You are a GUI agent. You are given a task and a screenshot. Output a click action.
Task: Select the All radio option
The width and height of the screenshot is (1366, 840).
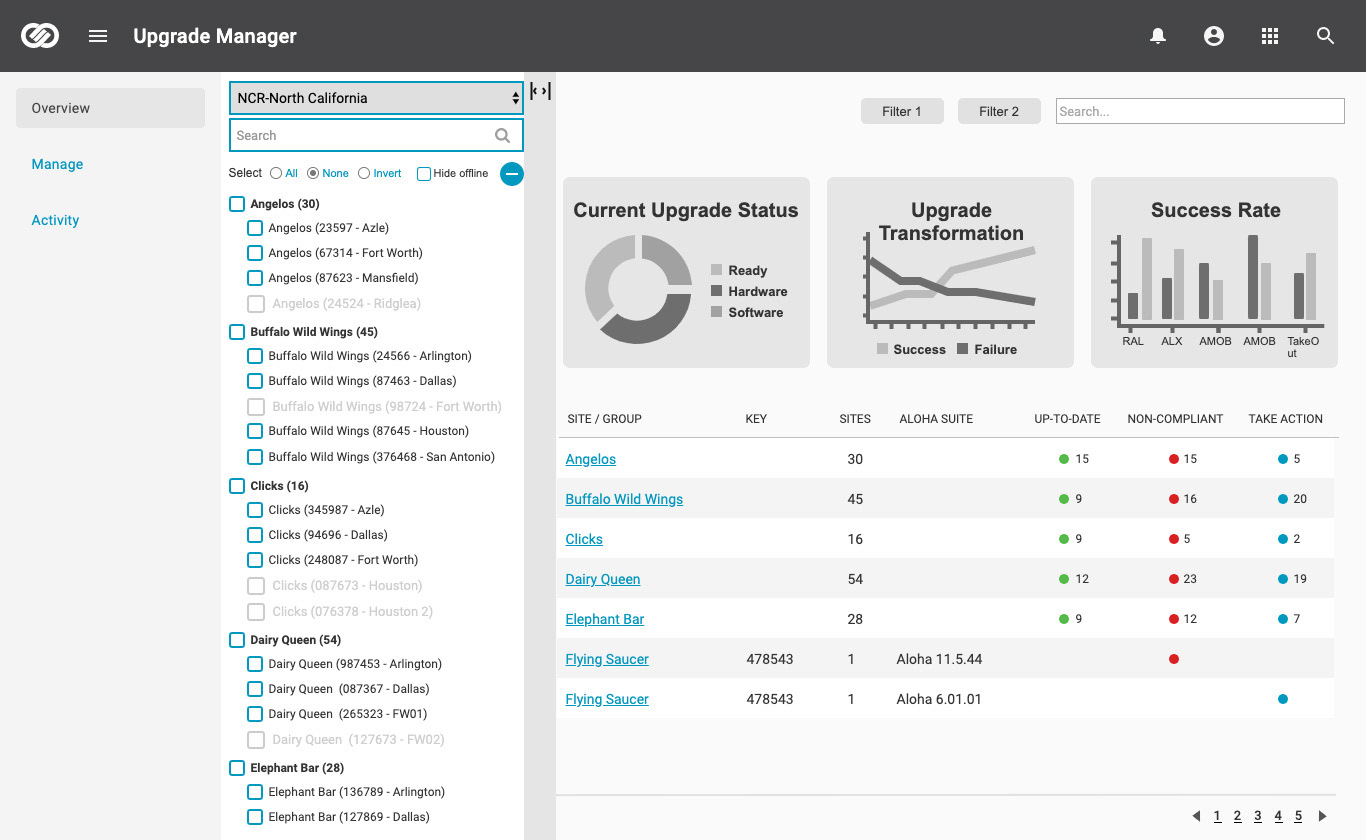(x=276, y=173)
